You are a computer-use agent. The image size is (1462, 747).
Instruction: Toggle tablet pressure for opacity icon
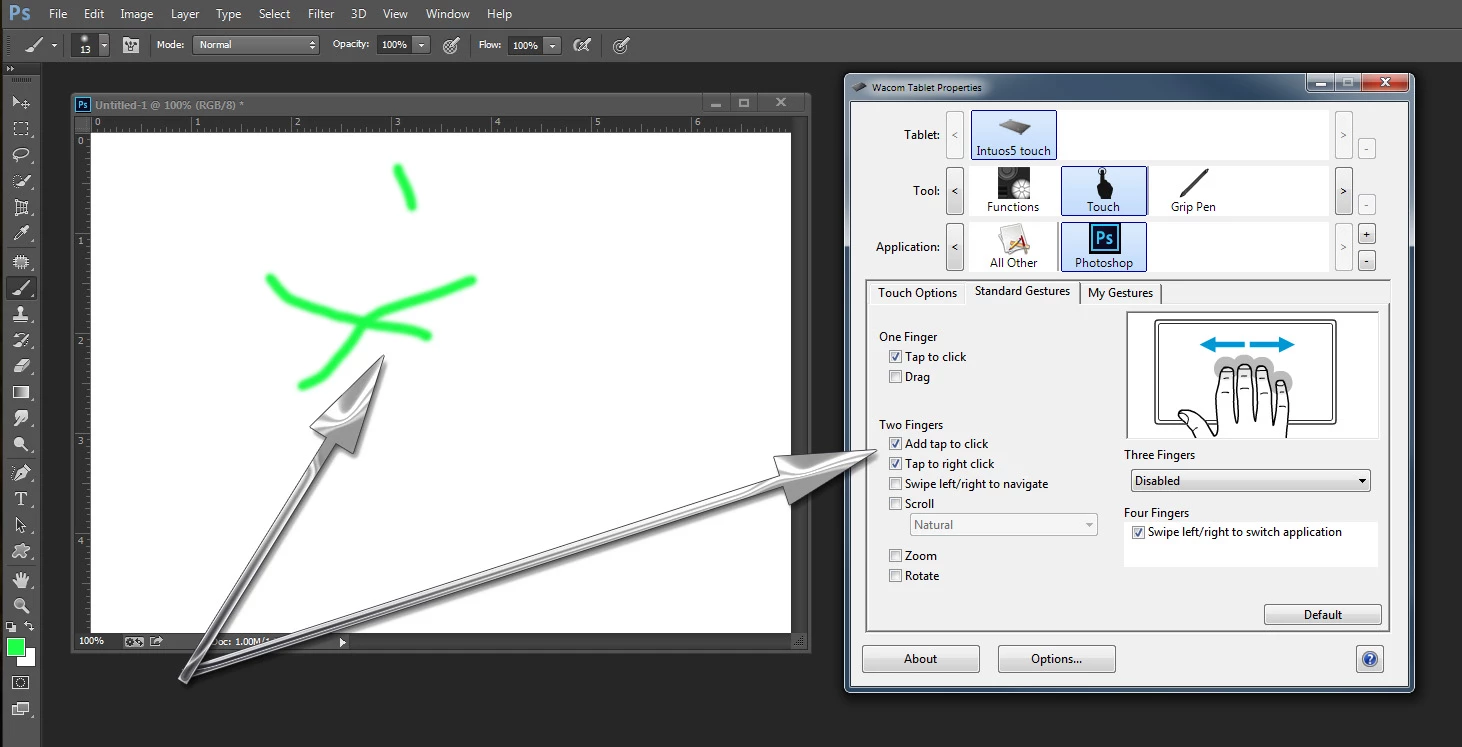coord(451,45)
